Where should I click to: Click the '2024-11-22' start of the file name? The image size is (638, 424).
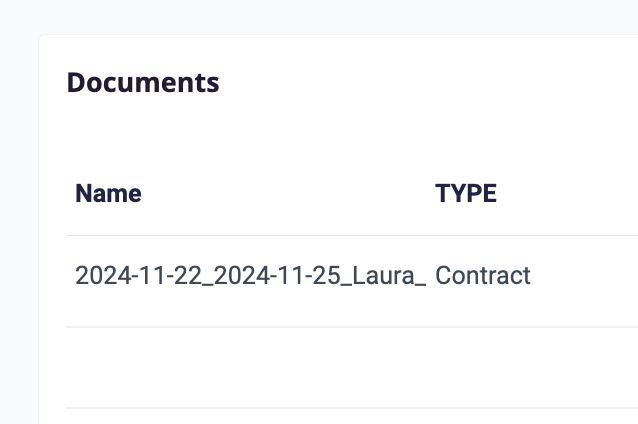click(139, 275)
